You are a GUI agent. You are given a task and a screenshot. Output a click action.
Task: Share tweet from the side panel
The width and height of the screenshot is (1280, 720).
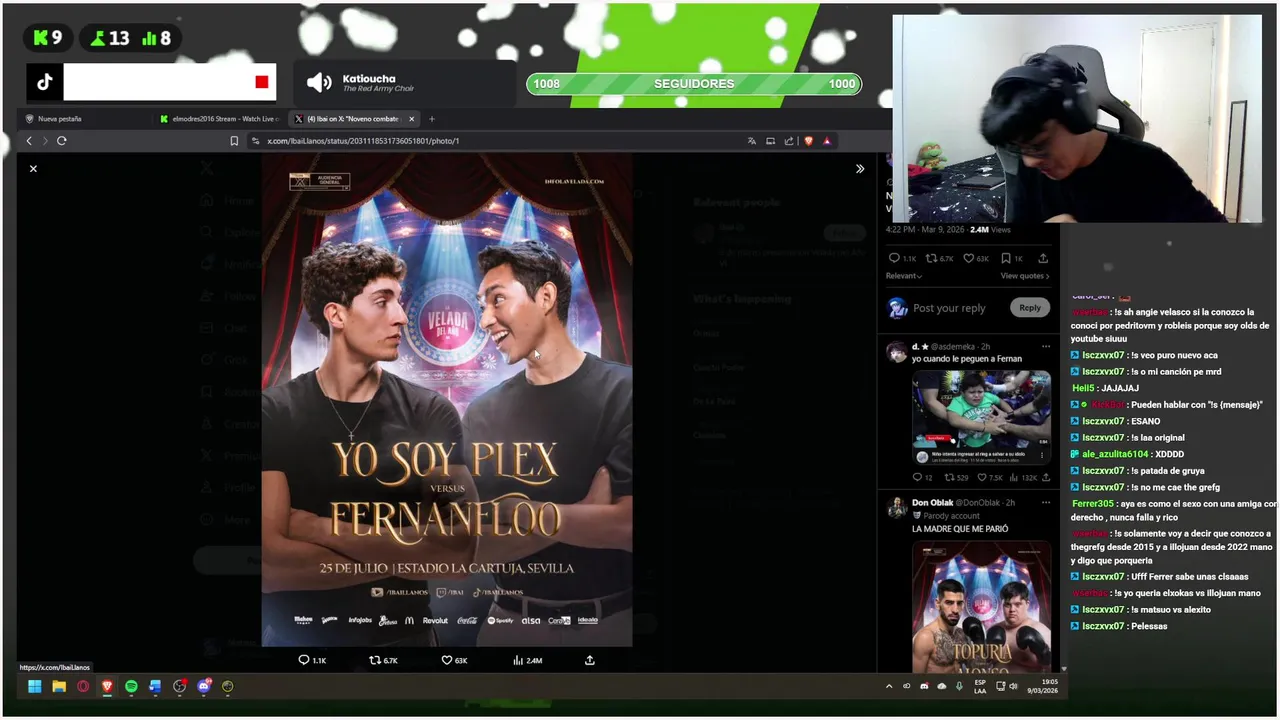1043,259
